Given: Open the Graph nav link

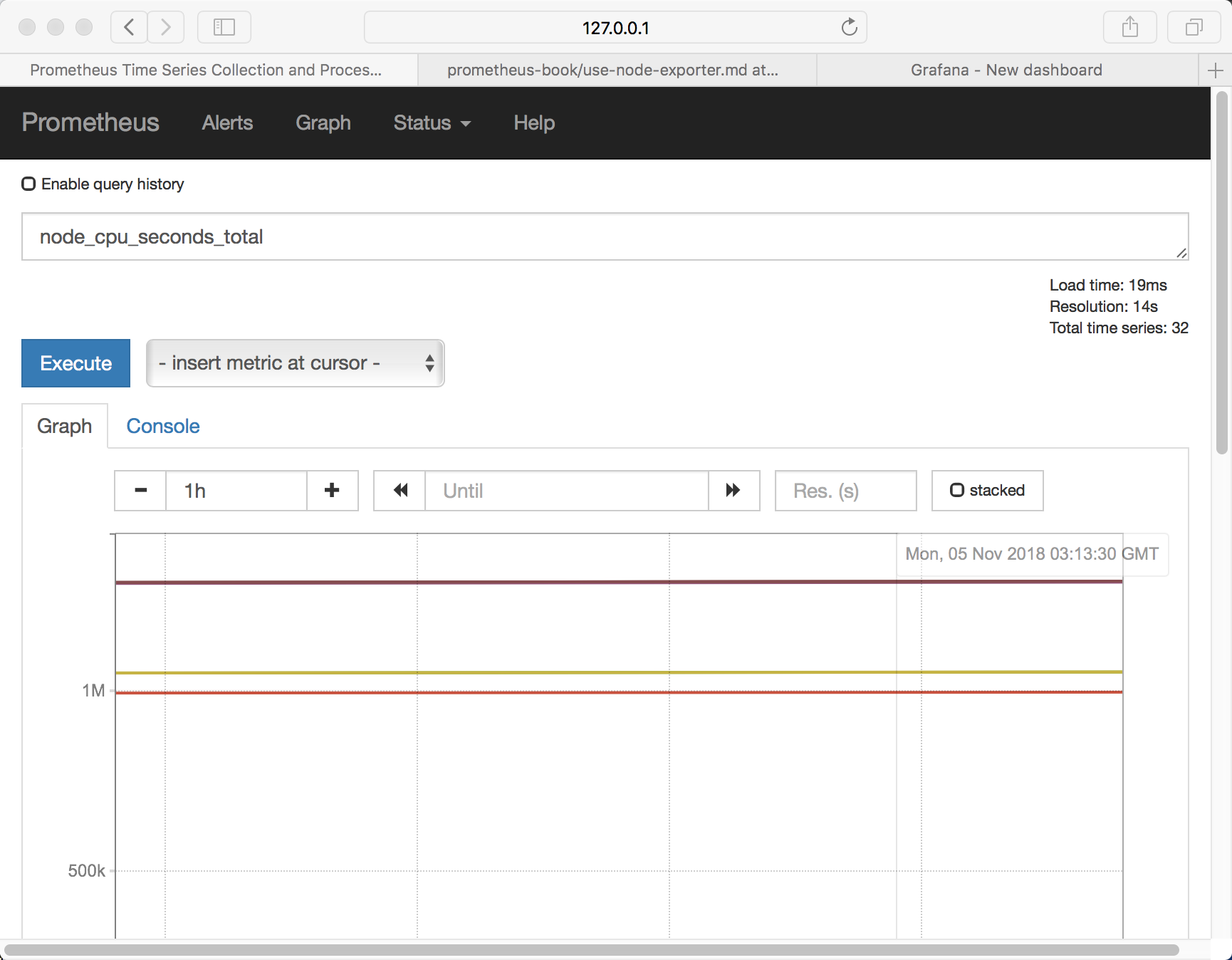Looking at the screenshot, I should tap(323, 122).
